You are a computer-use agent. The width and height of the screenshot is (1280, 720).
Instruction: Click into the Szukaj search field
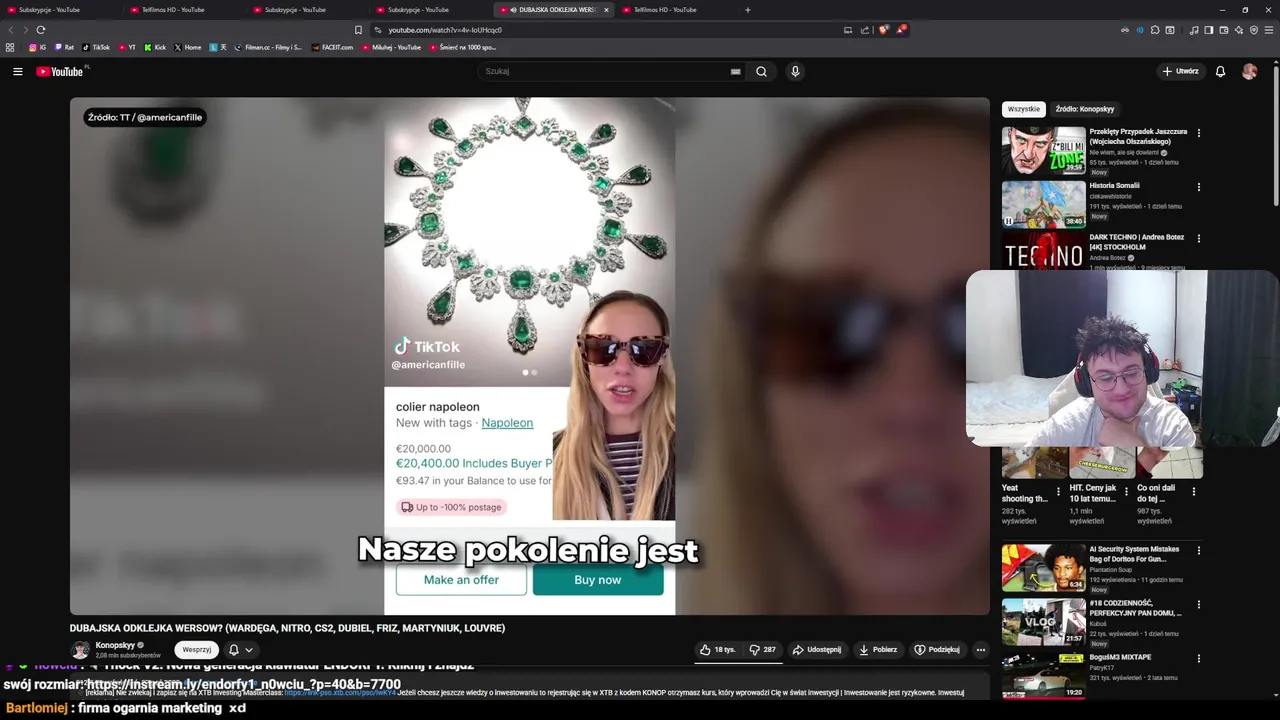tap(606, 71)
